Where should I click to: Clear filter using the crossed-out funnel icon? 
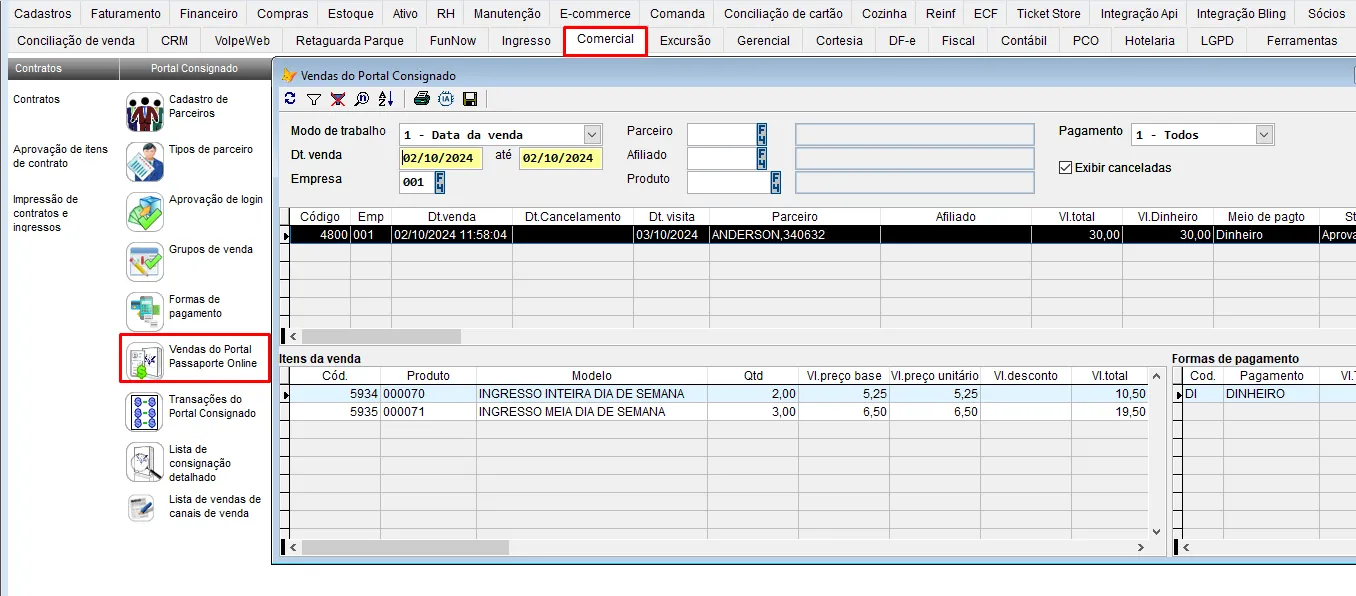click(338, 99)
